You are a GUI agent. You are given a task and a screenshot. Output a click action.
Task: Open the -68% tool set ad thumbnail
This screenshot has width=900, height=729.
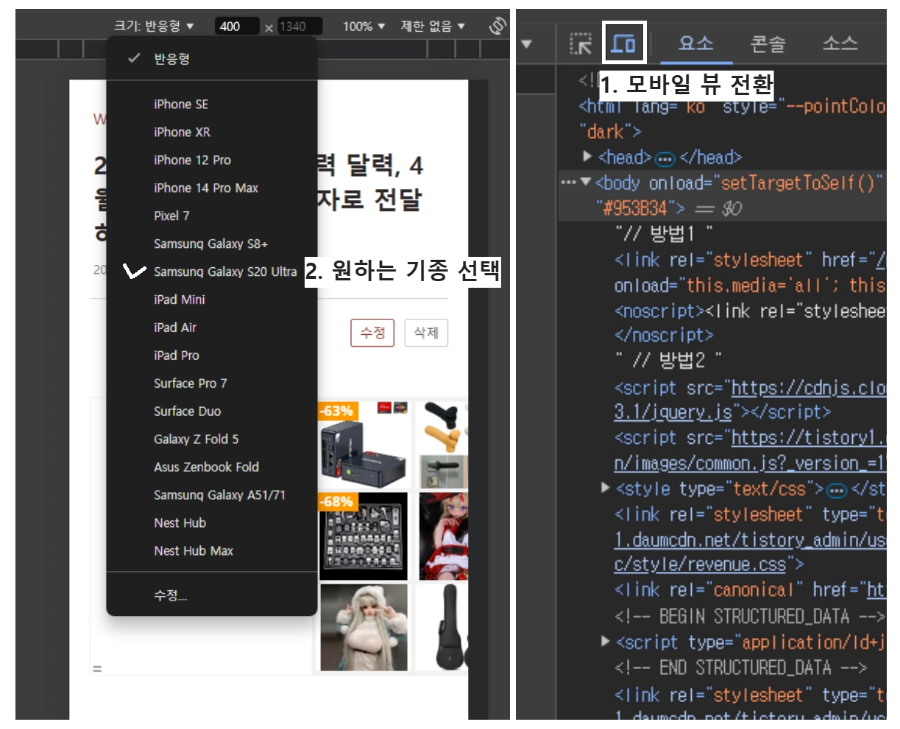[363, 536]
